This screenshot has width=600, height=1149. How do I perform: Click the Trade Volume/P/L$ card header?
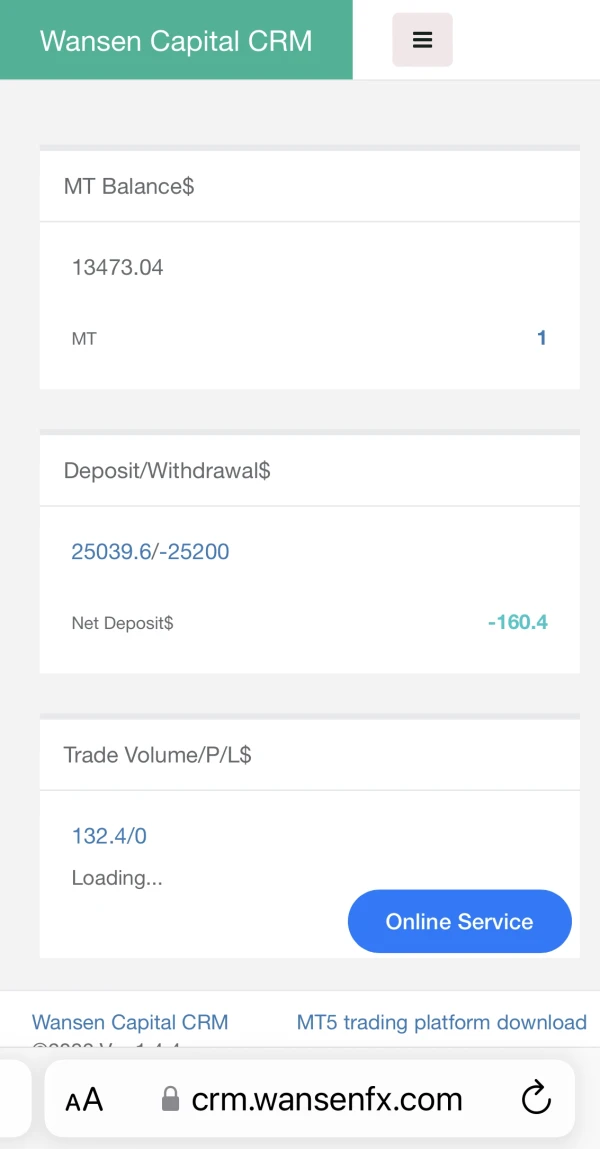point(157,755)
